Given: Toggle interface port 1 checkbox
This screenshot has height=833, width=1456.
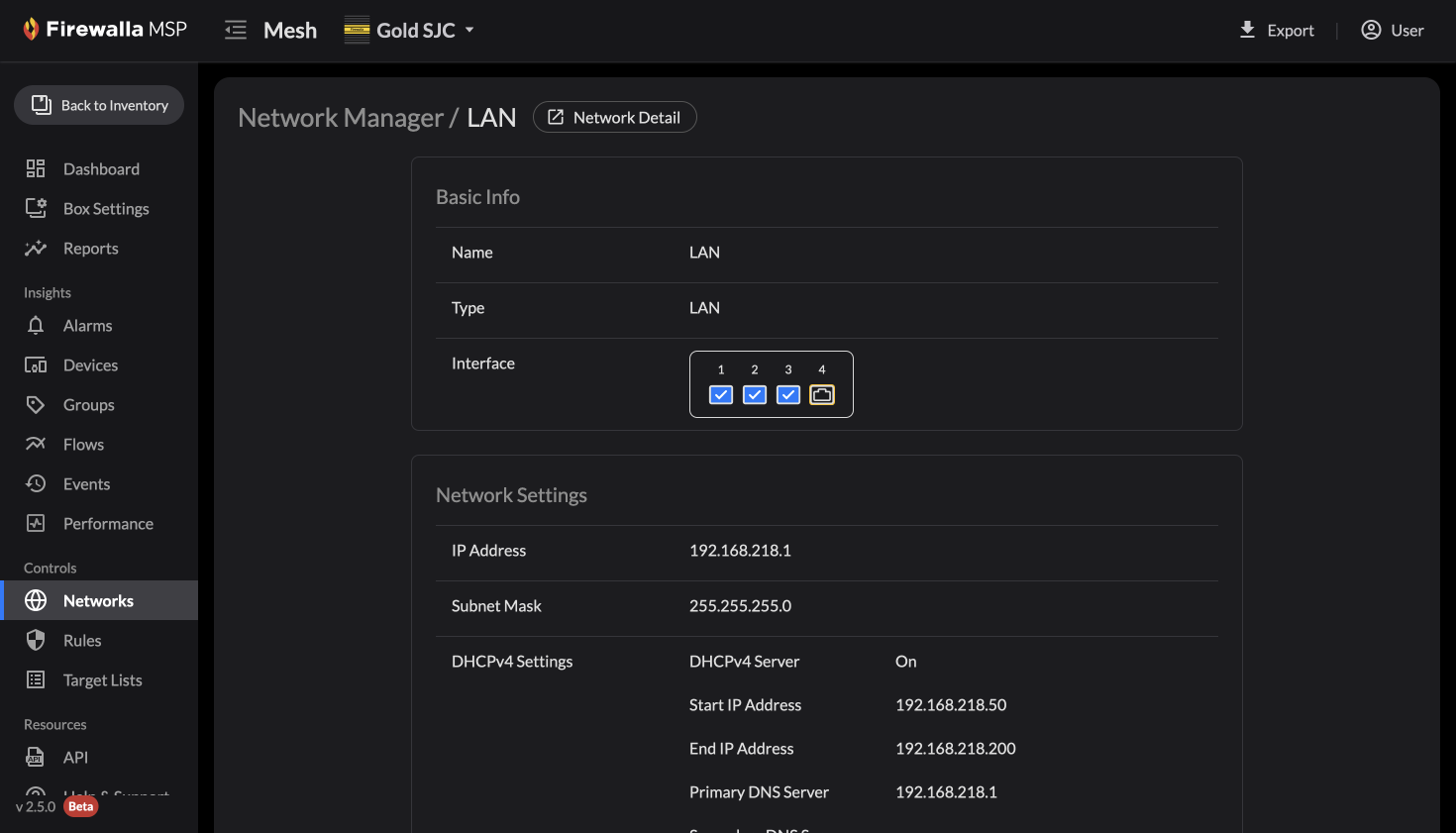Looking at the screenshot, I should tap(721, 395).
